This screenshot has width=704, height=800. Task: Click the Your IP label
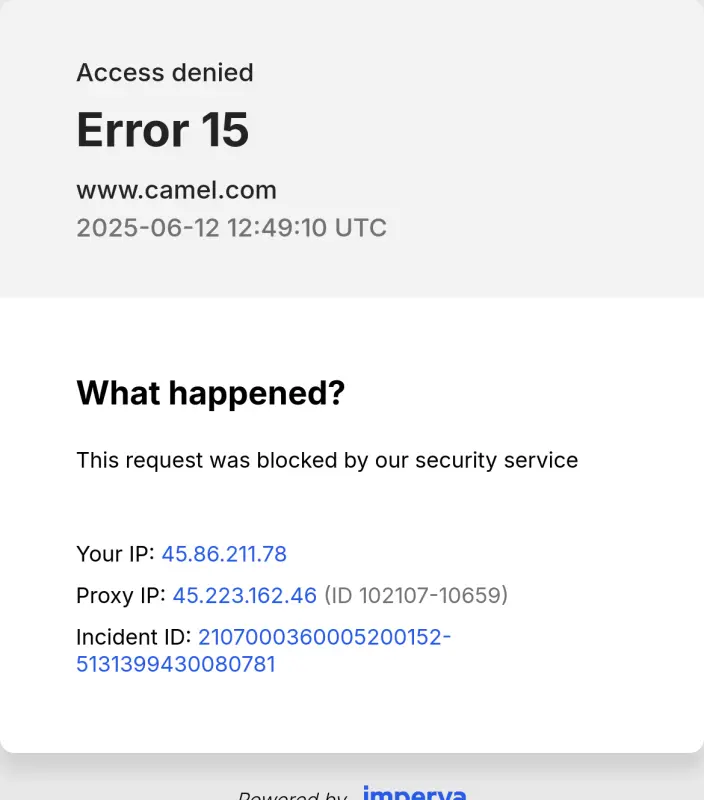pyautogui.click(x=115, y=554)
